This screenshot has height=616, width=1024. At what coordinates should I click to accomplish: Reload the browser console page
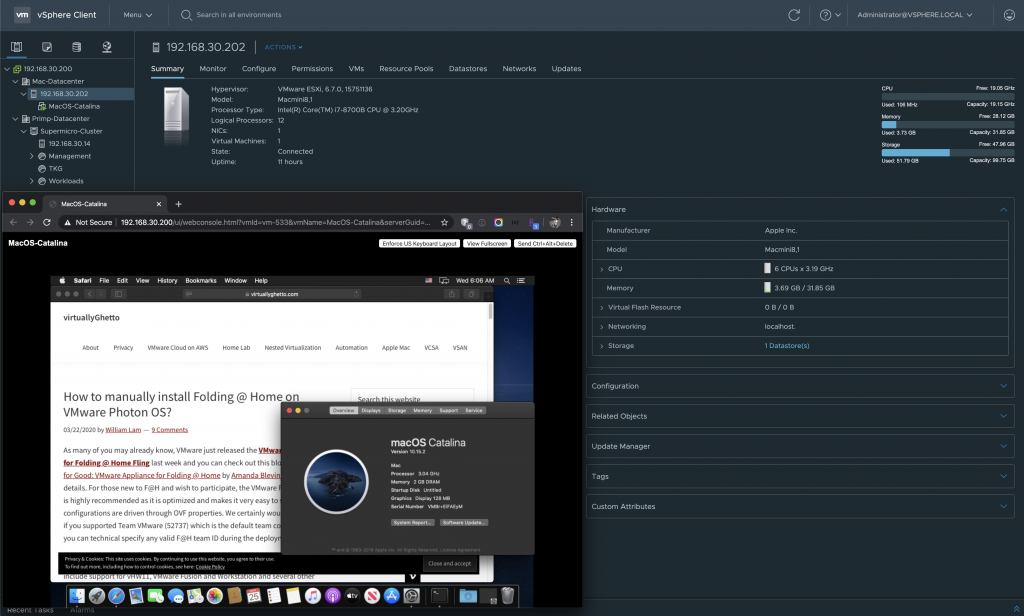click(47, 222)
